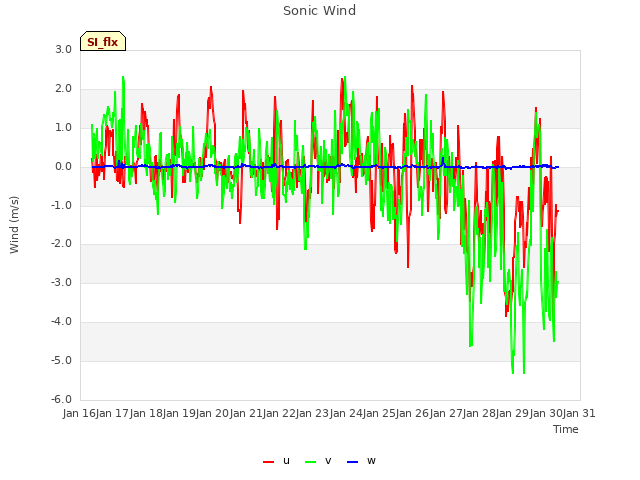Click the Jan 22 tick label
Screen dimensions: 640x480
tap(279, 413)
